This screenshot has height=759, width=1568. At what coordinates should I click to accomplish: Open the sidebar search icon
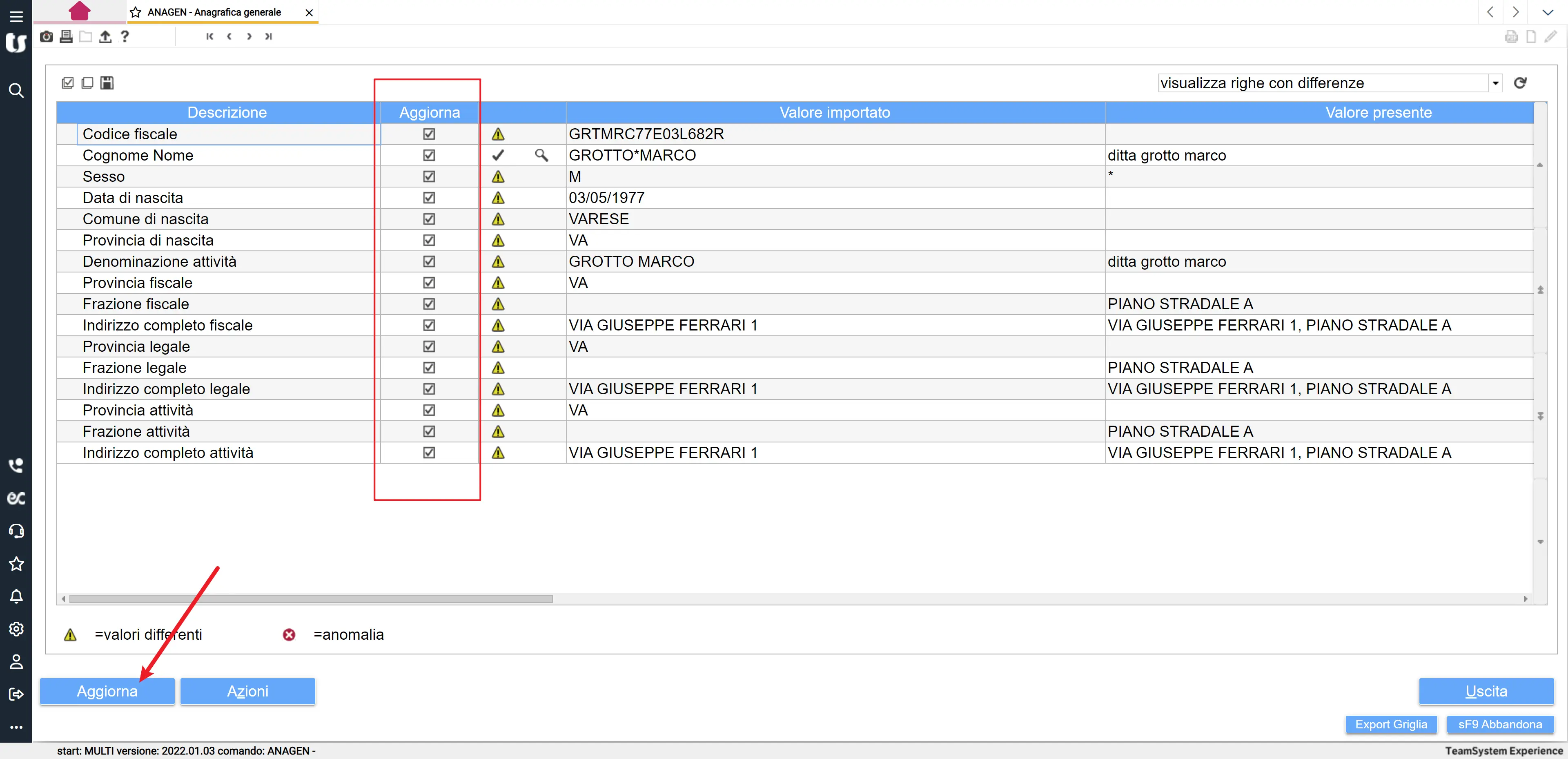point(16,91)
